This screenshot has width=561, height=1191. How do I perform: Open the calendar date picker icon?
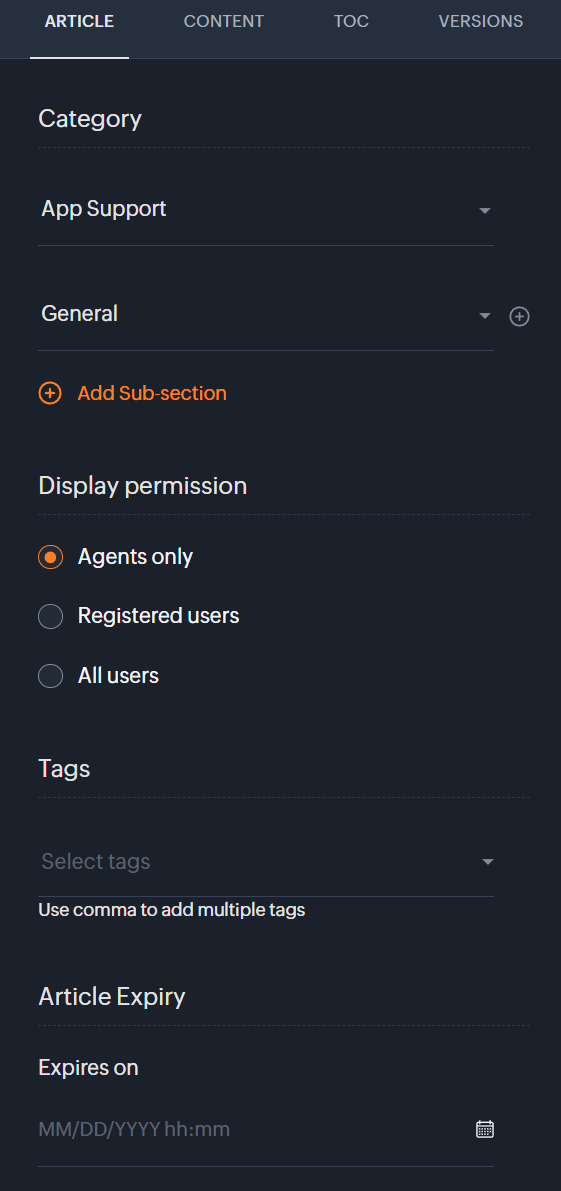point(484,1129)
